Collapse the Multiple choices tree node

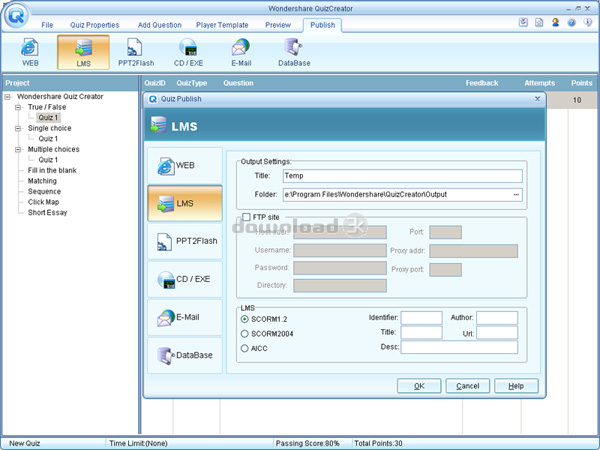tap(18, 149)
